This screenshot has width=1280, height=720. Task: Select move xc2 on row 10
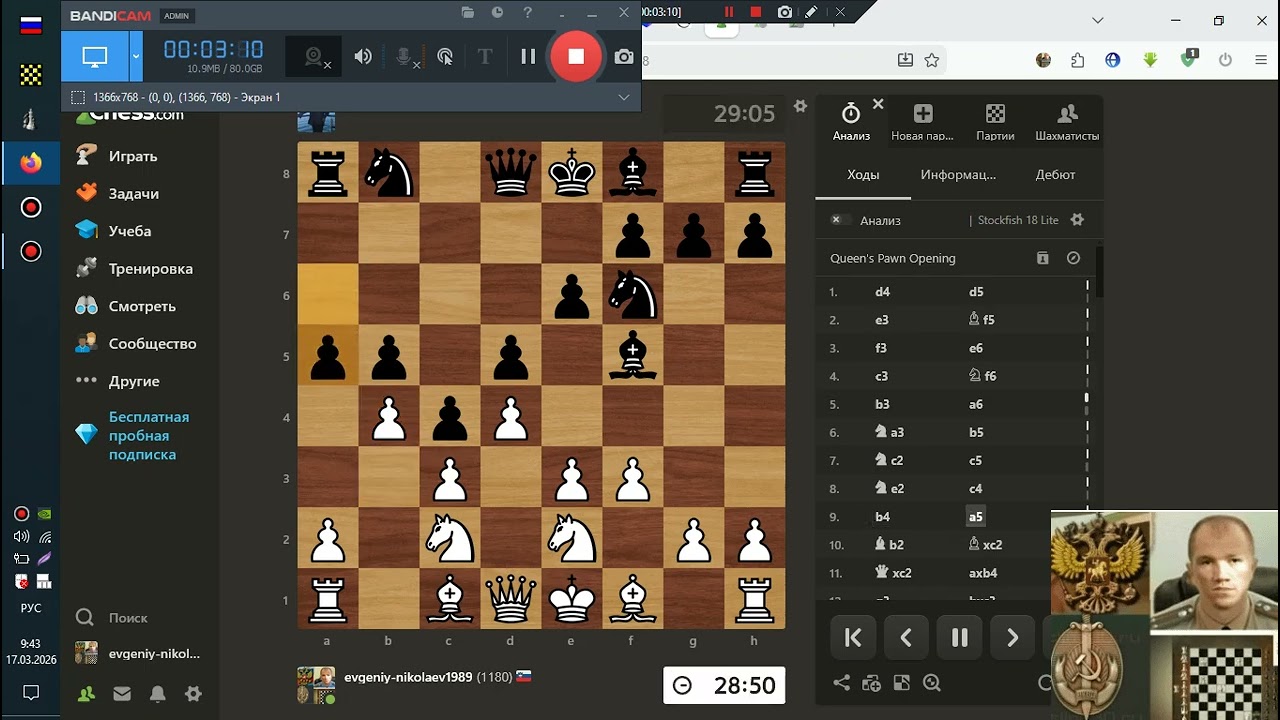985,545
